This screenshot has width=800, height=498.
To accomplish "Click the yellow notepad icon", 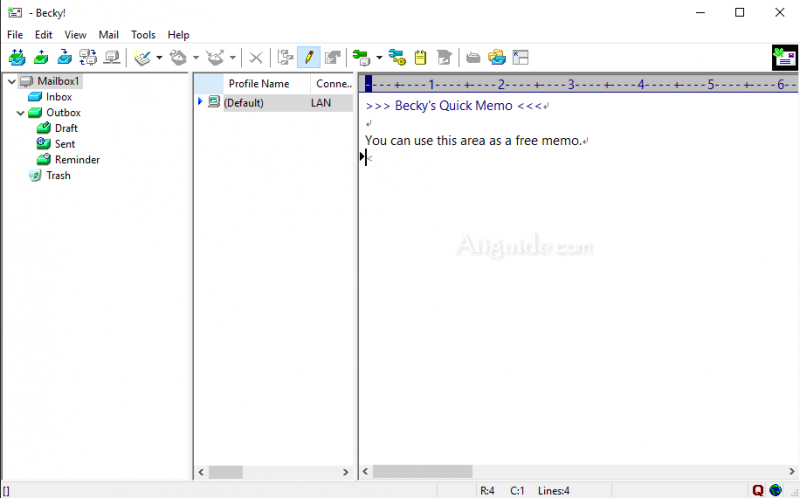I will click(x=420, y=57).
